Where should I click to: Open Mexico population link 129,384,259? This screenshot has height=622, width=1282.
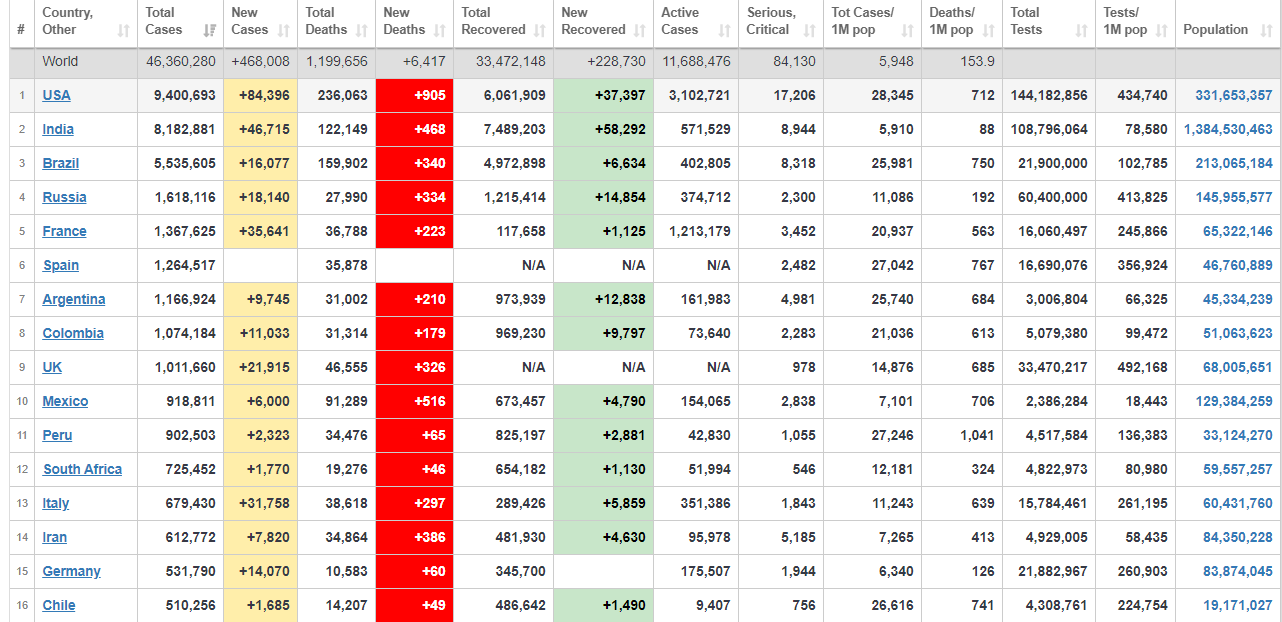click(x=1234, y=401)
